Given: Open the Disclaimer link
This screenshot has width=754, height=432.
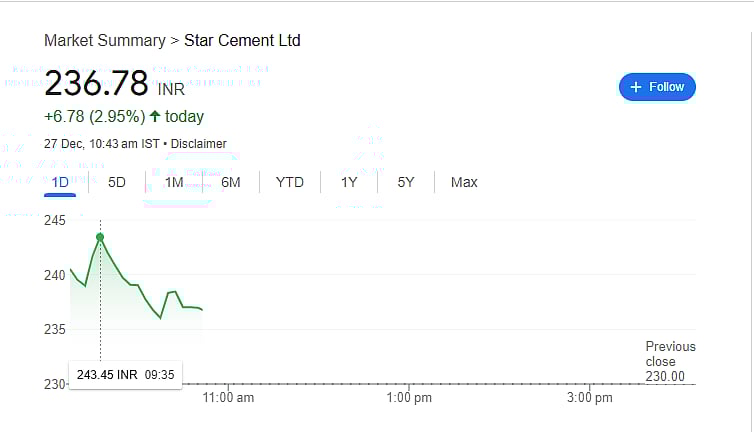Looking at the screenshot, I should 198,144.
